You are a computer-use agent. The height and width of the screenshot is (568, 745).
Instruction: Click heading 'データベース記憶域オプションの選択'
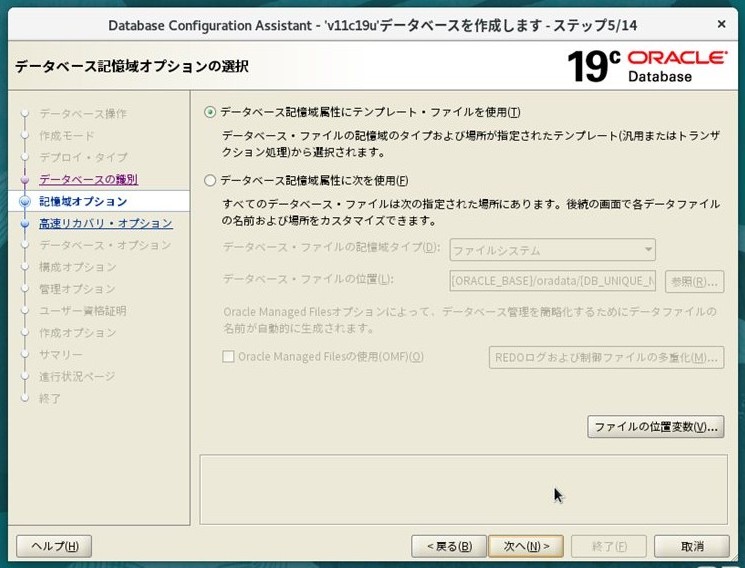132,66
